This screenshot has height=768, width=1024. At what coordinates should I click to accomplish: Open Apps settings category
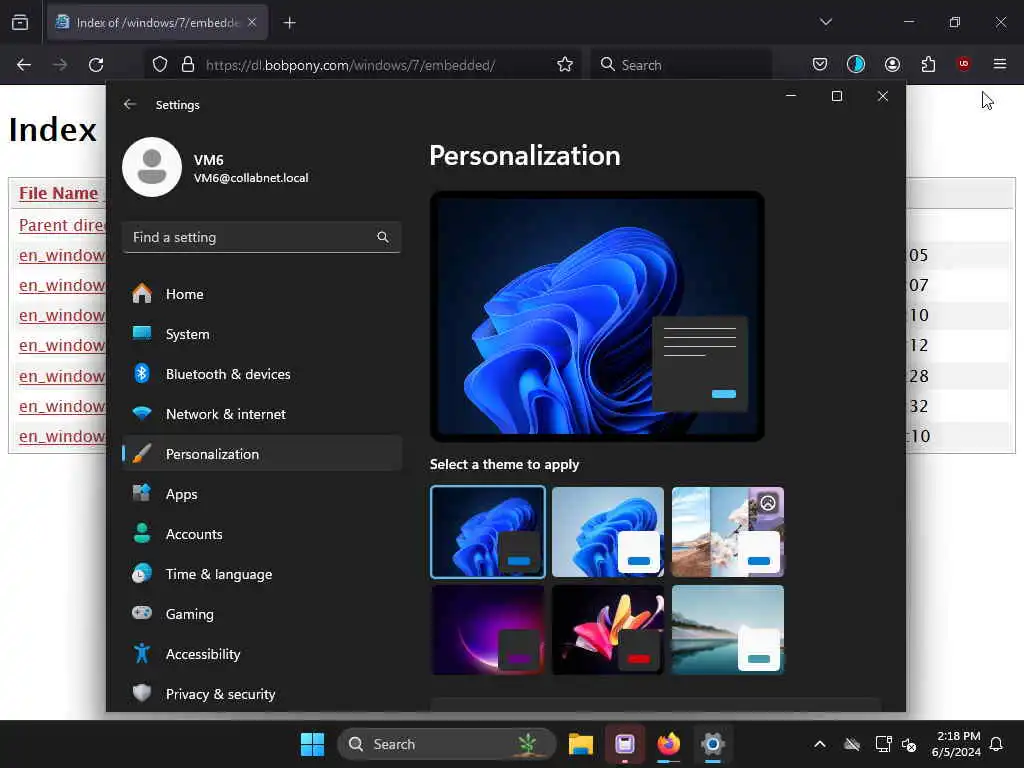[x=261, y=494]
